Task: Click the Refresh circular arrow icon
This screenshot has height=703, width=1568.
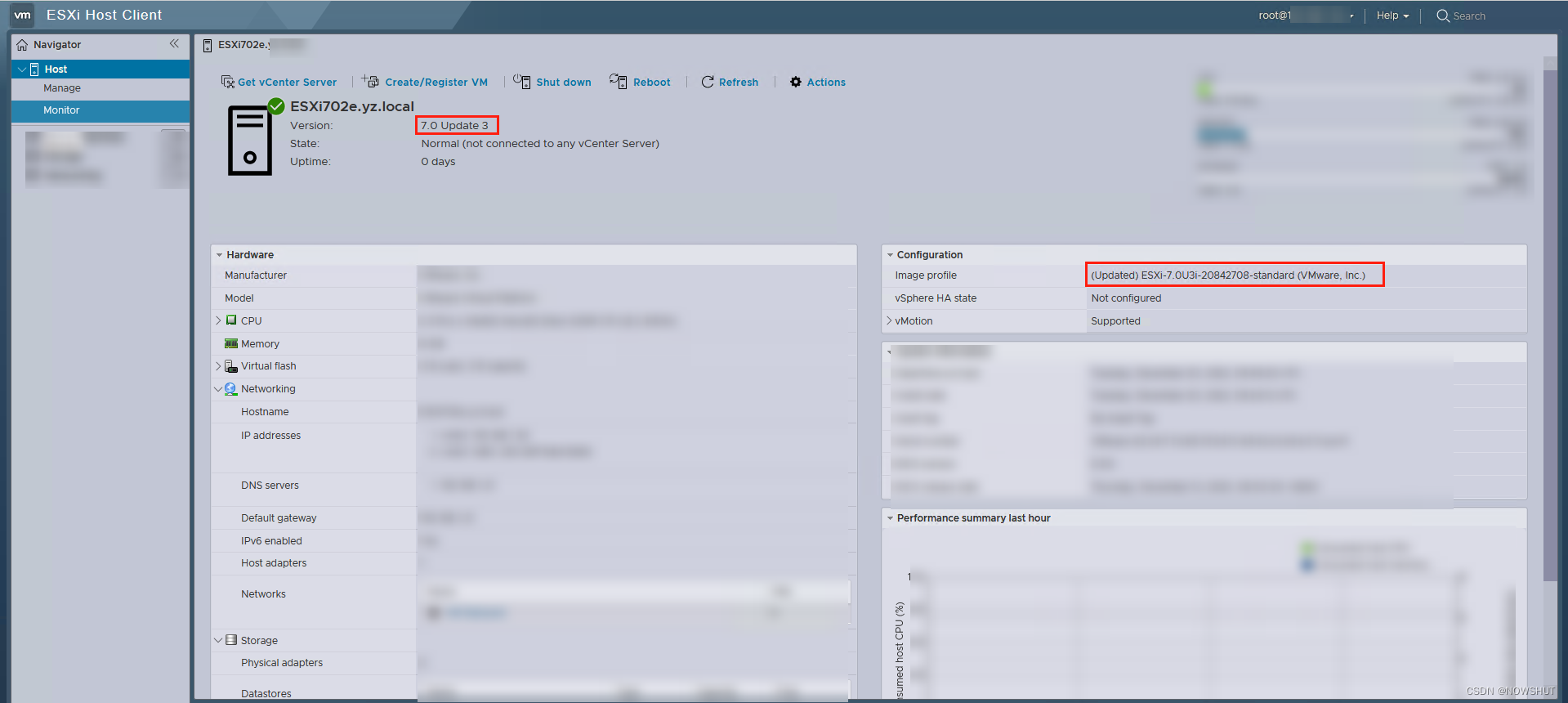Action: click(708, 82)
